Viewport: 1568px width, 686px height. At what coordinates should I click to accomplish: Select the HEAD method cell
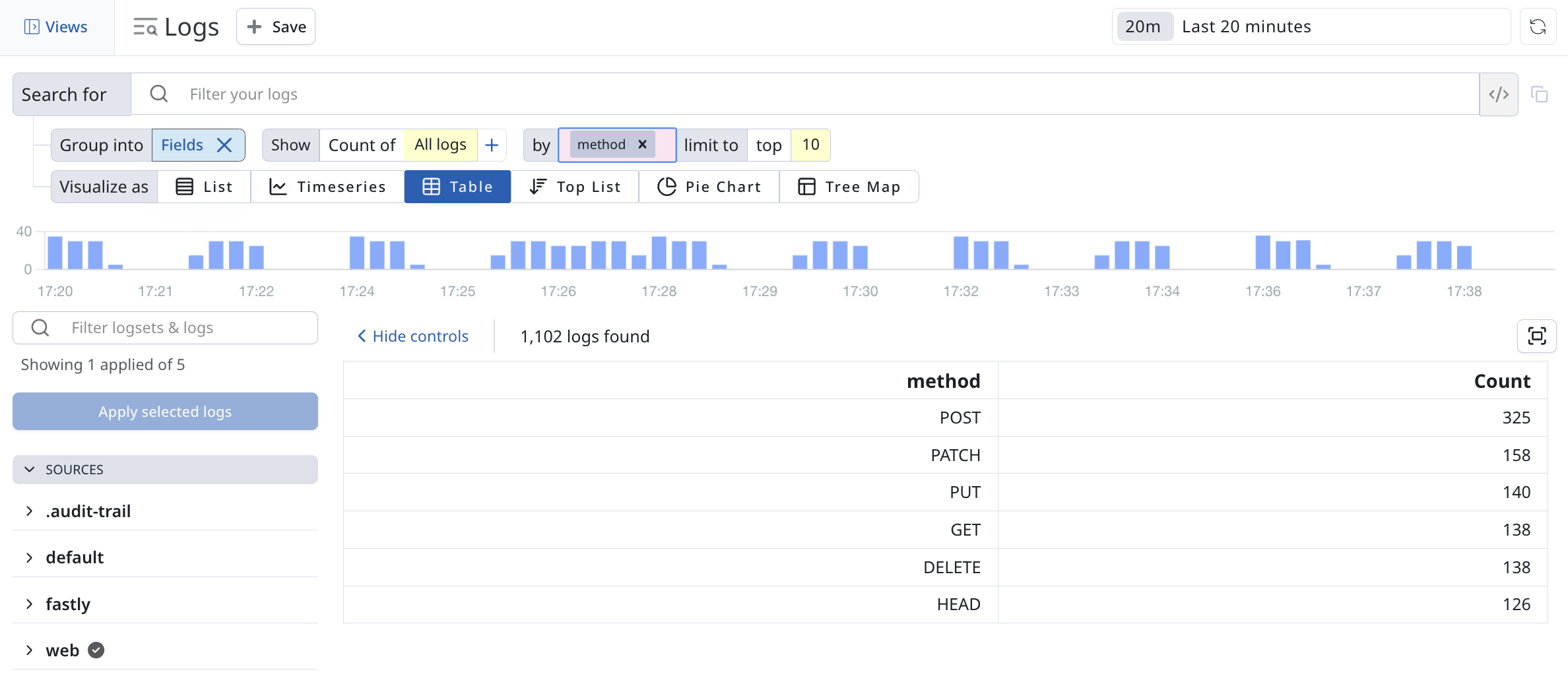click(x=670, y=604)
